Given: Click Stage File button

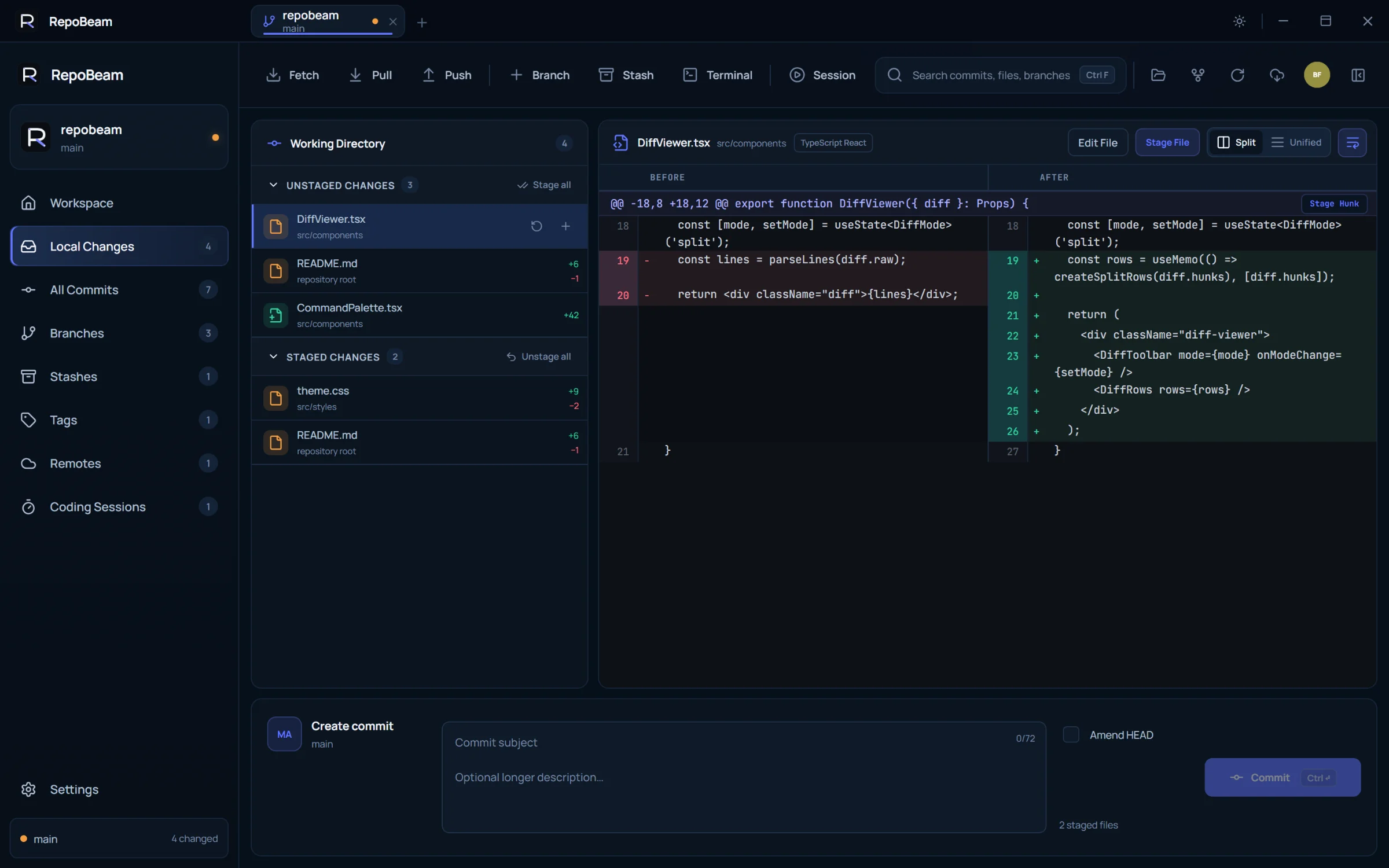Looking at the screenshot, I should [1167, 143].
